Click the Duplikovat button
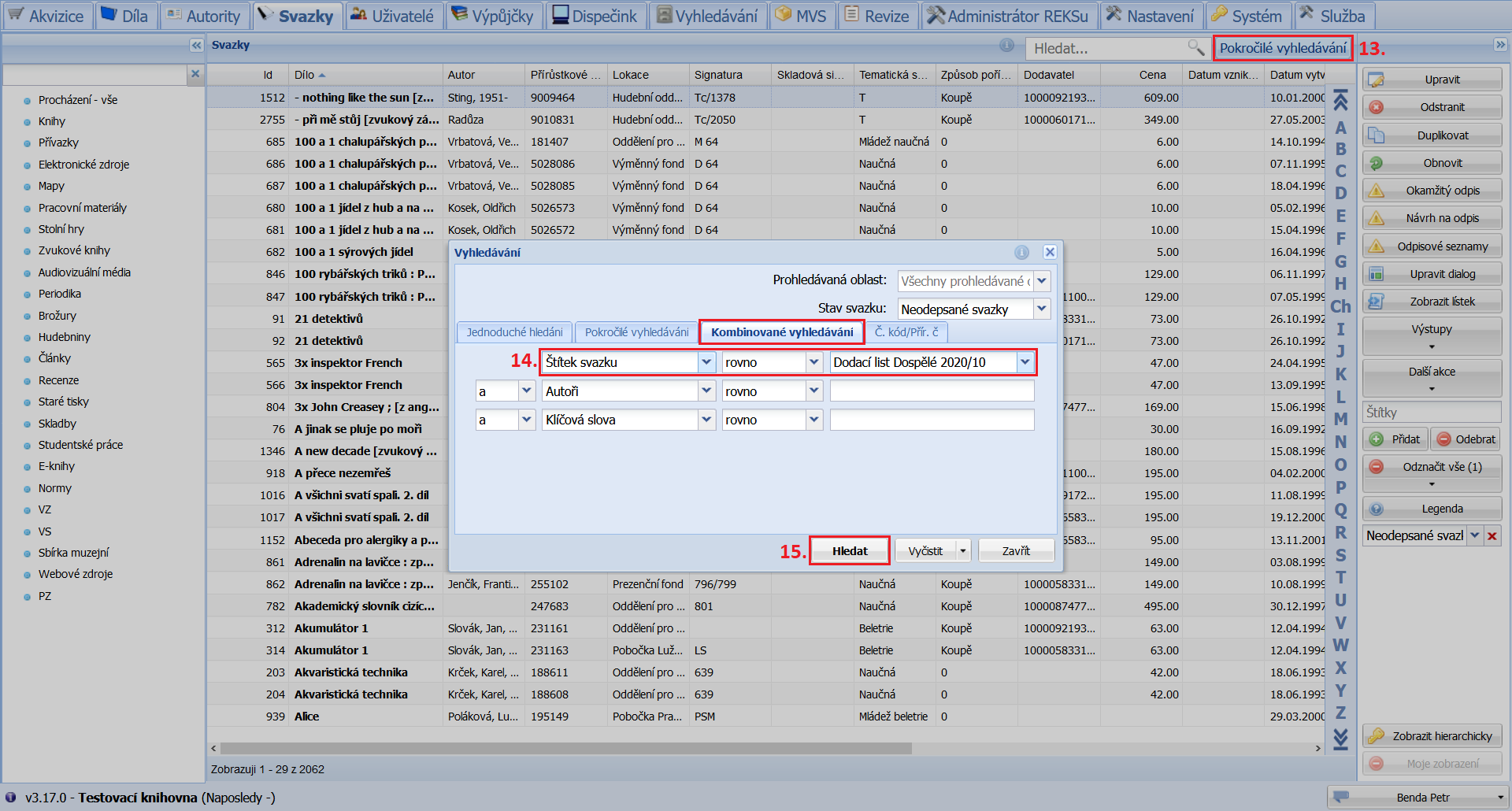This screenshot has width=1512, height=811. click(x=1432, y=135)
